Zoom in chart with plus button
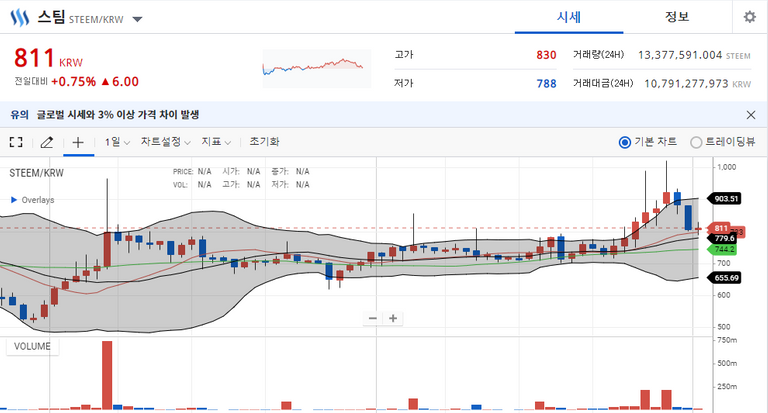Viewport: 768px width, 413px height. (x=393, y=318)
